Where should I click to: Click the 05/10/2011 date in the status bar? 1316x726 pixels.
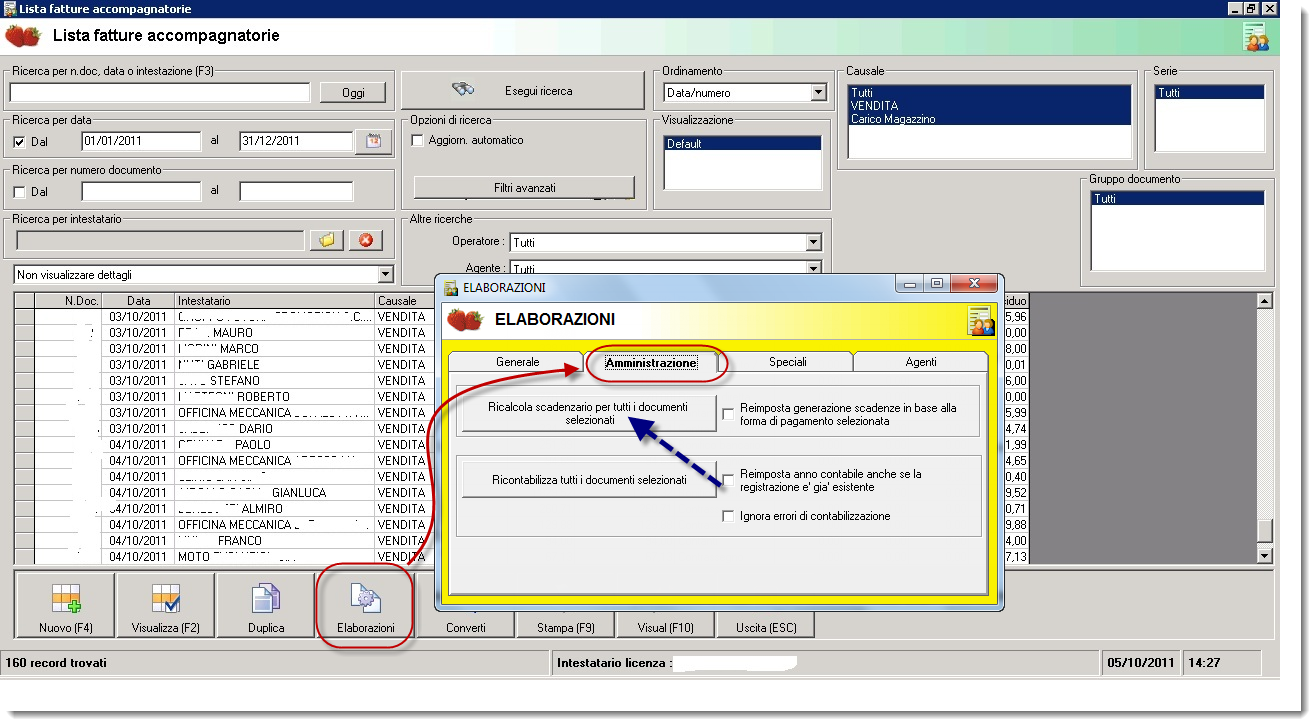[1140, 663]
